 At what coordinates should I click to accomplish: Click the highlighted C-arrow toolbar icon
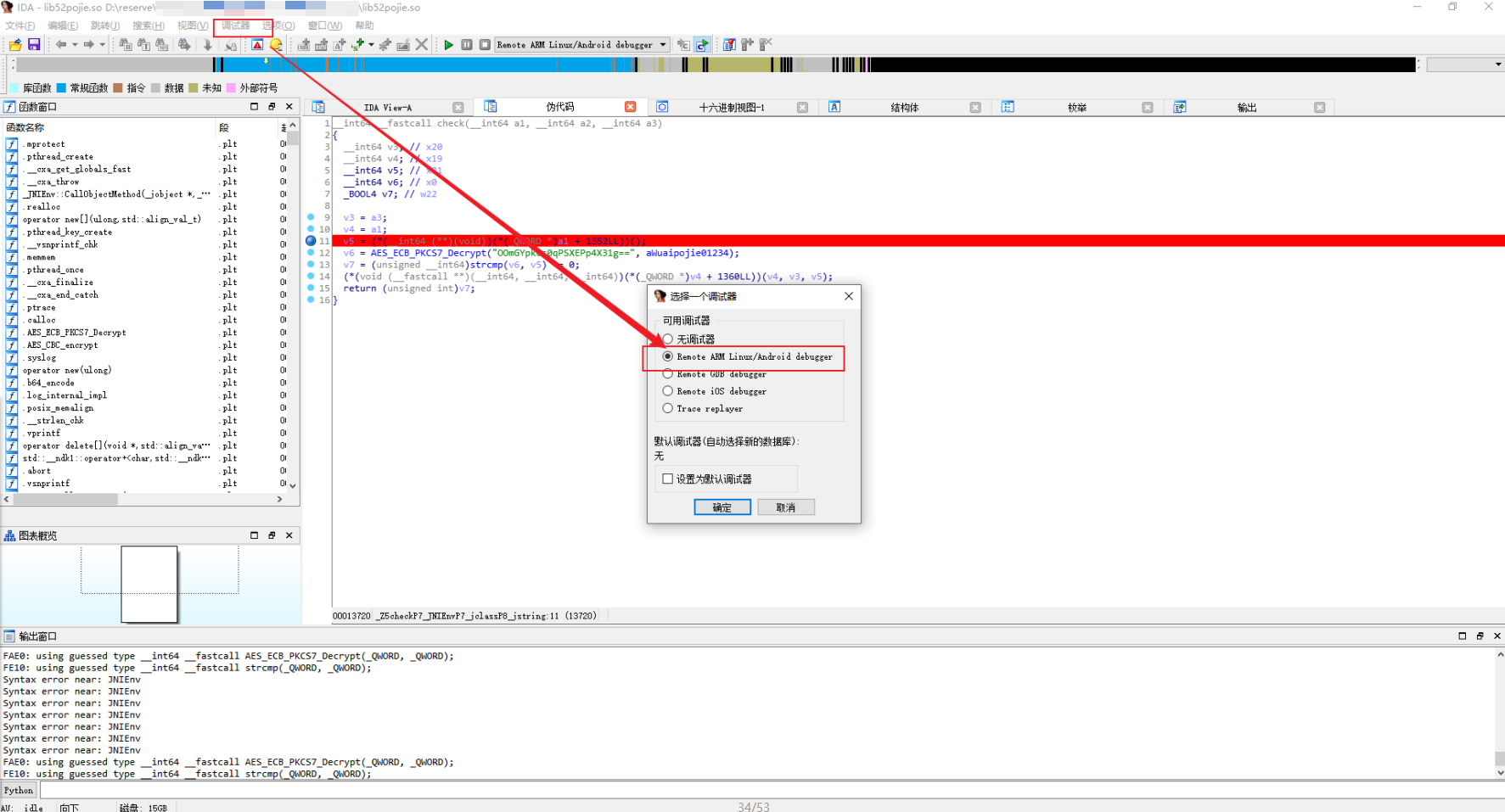(x=702, y=44)
